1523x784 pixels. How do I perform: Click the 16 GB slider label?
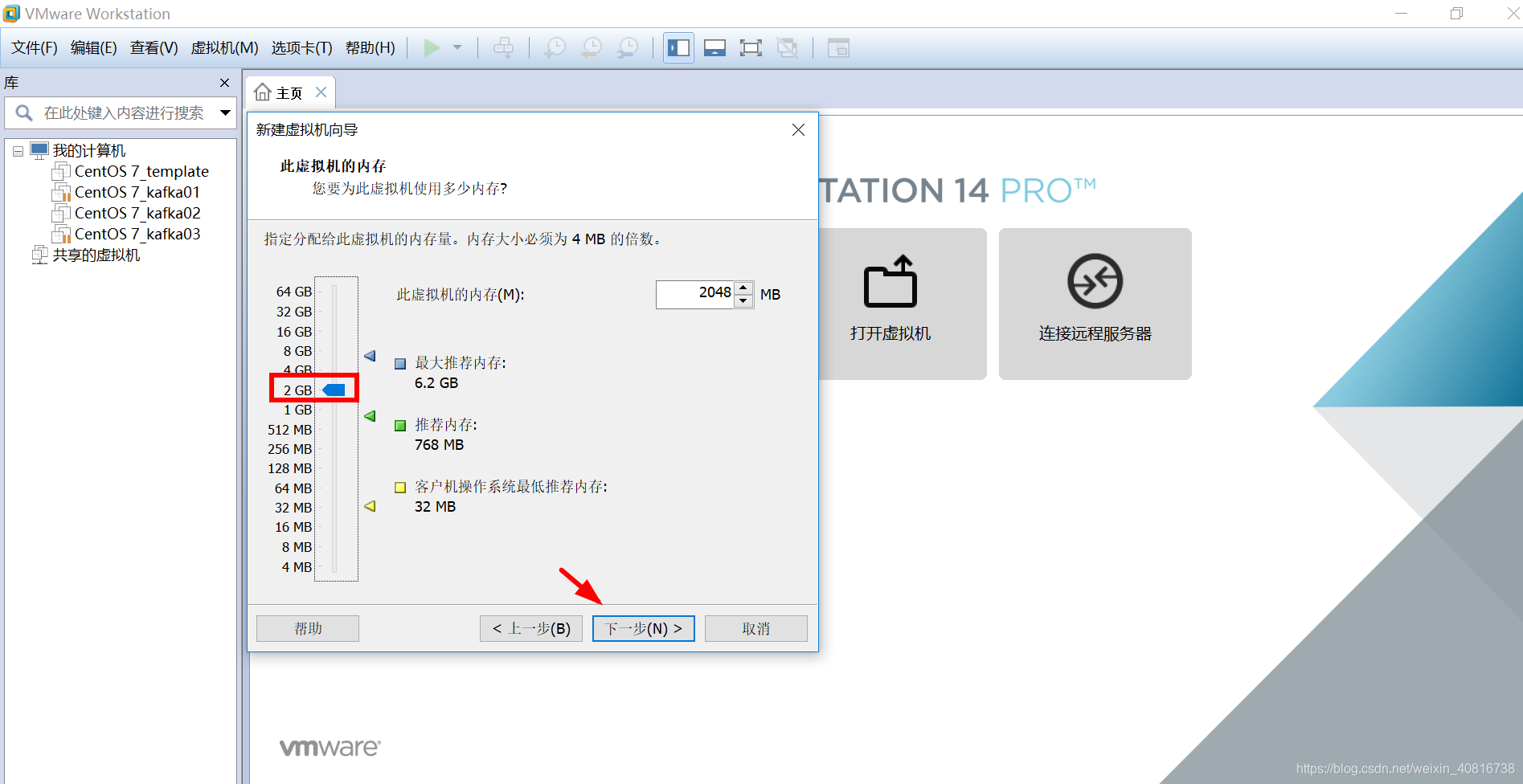pyautogui.click(x=293, y=332)
